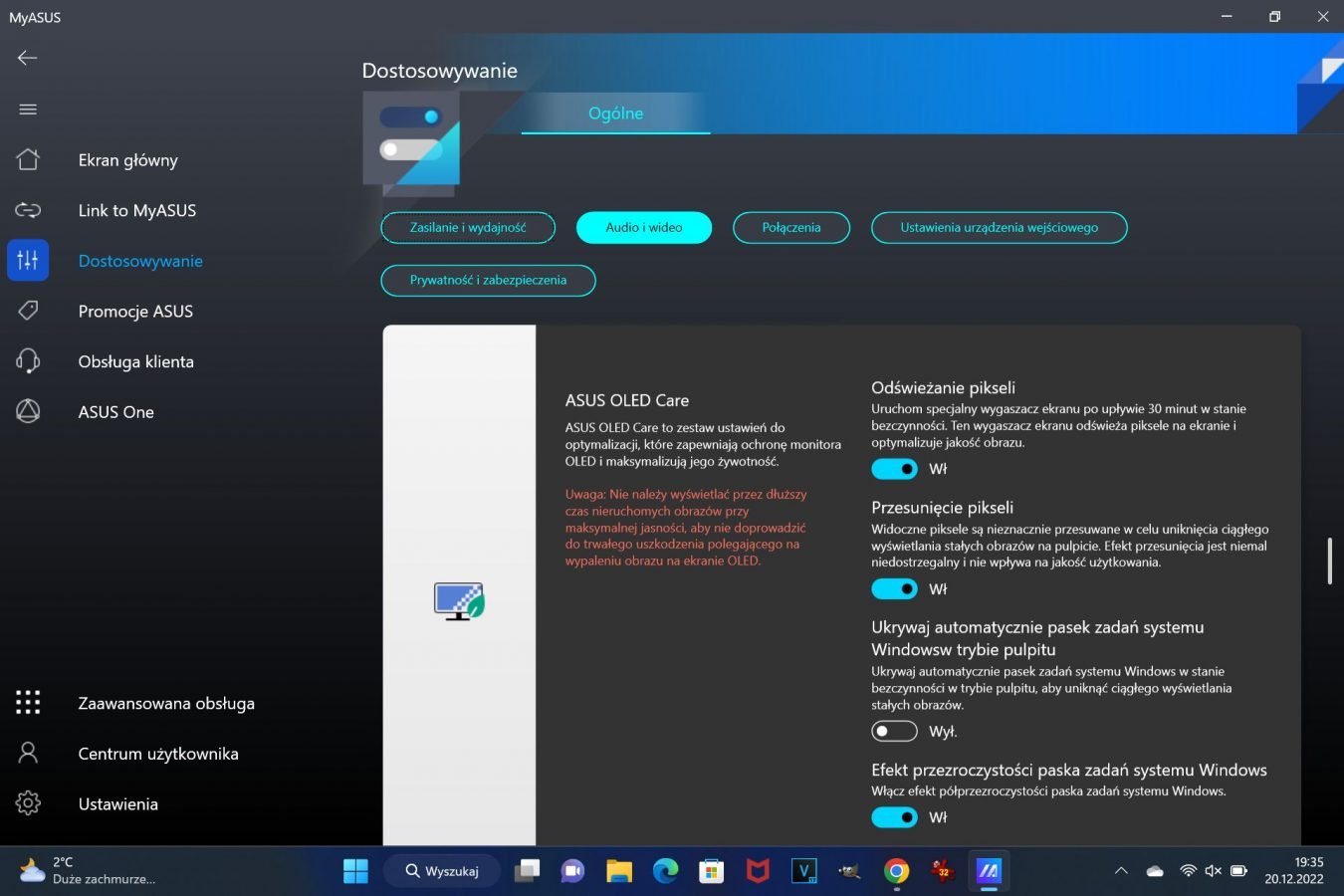The height and width of the screenshot is (896, 1344).
Task: Enable automatic taskbar hiding toggle
Action: [x=894, y=732]
